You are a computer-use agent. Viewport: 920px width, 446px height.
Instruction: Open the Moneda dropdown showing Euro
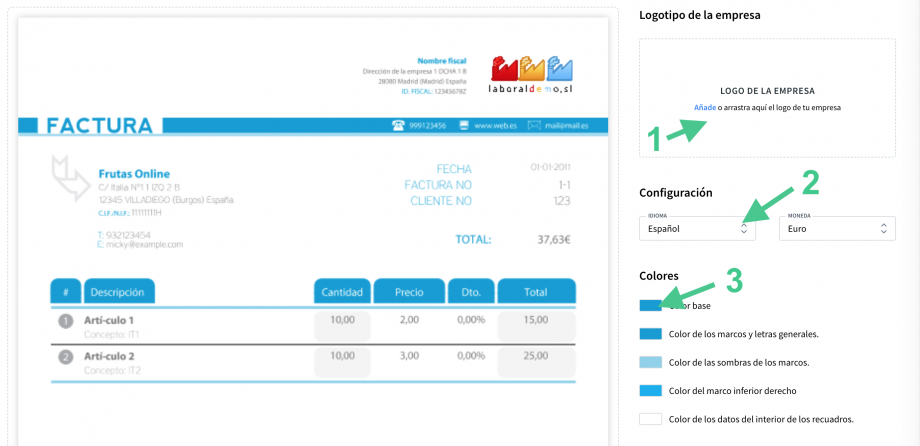coord(837,228)
